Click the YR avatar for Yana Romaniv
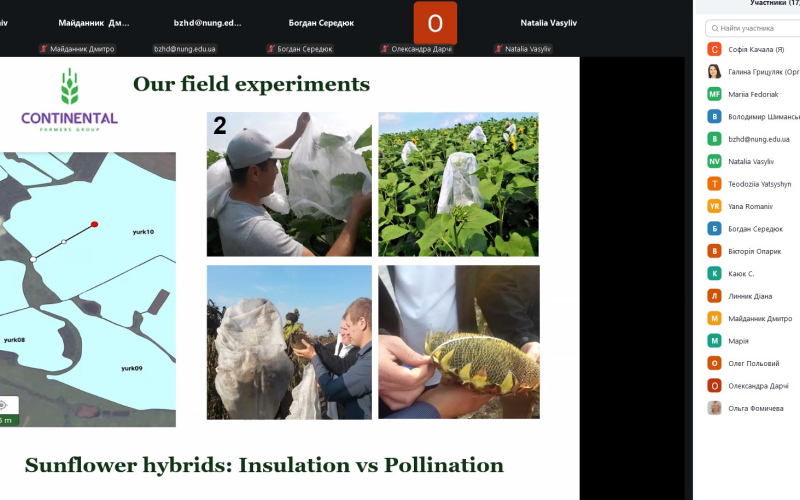This screenshot has width=800, height=500. (714, 206)
